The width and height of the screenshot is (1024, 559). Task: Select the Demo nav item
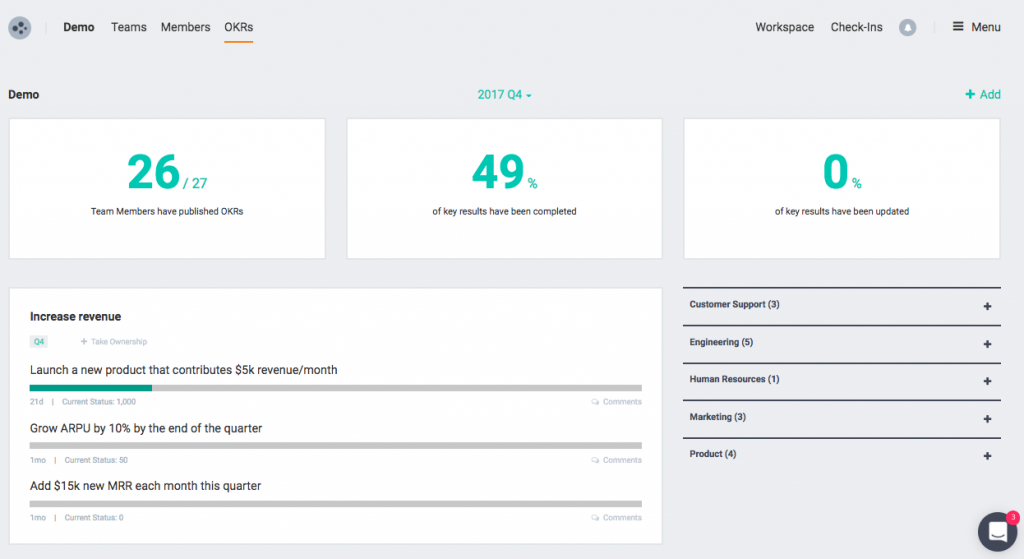(78, 27)
